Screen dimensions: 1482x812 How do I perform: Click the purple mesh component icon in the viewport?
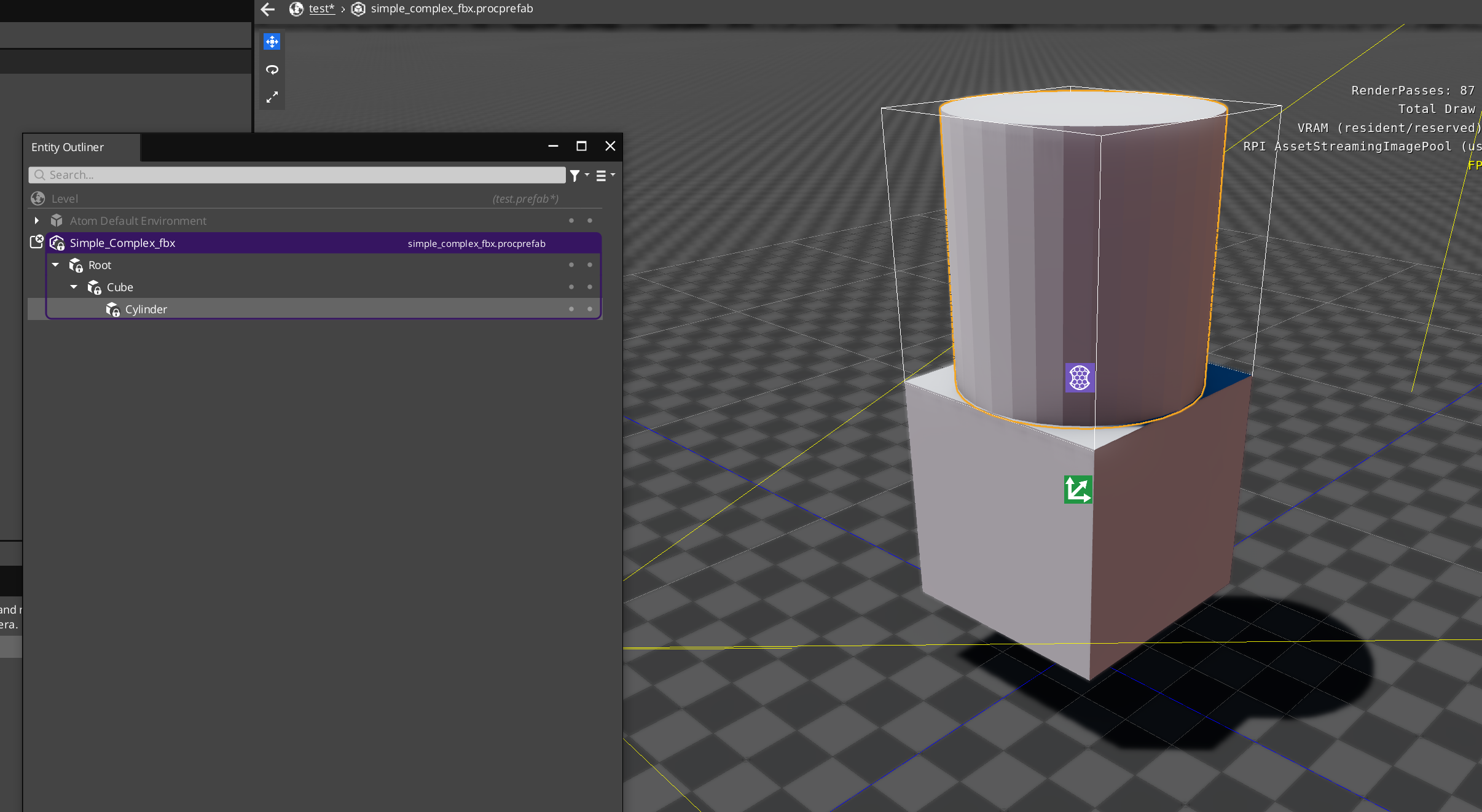click(x=1080, y=377)
